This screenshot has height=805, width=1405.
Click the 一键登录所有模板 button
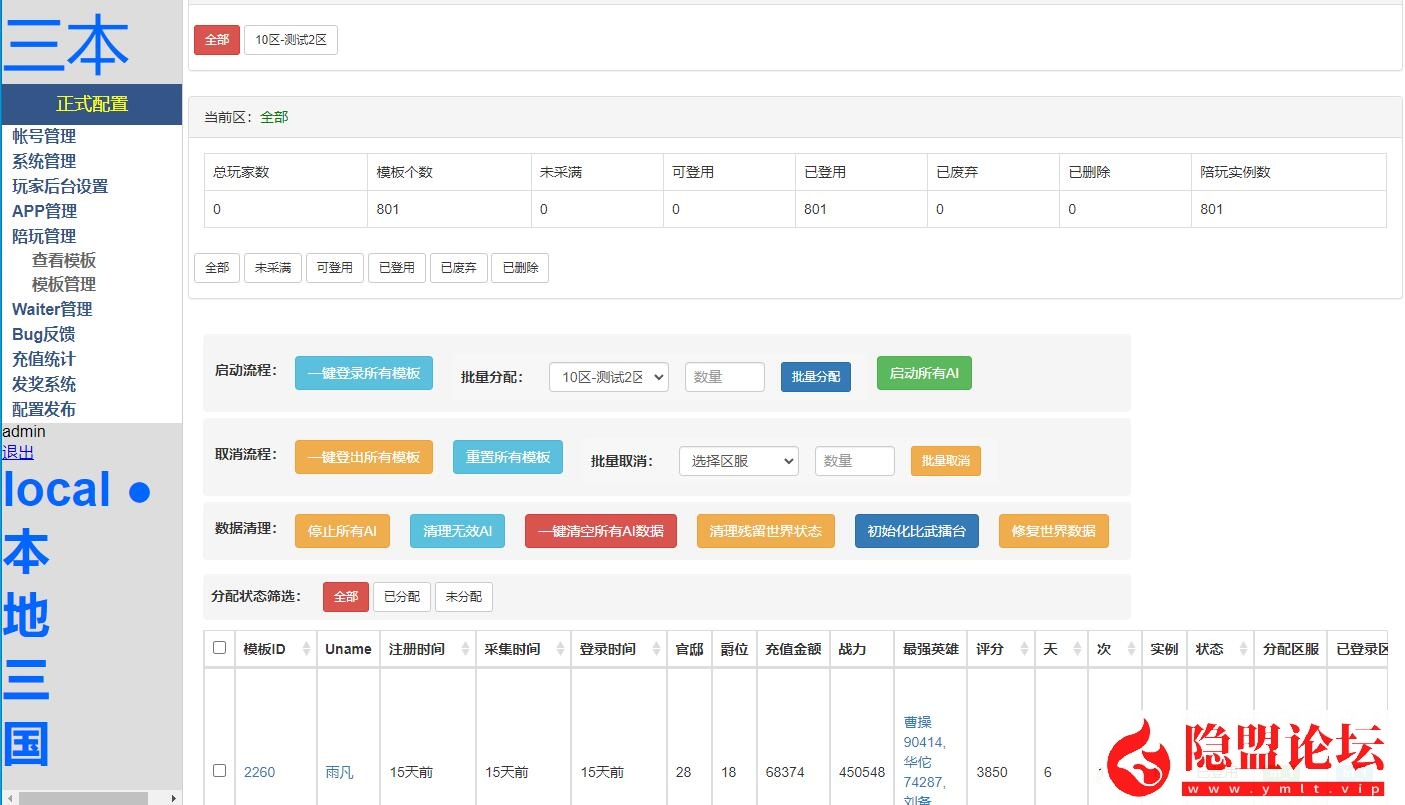pos(363,372)
